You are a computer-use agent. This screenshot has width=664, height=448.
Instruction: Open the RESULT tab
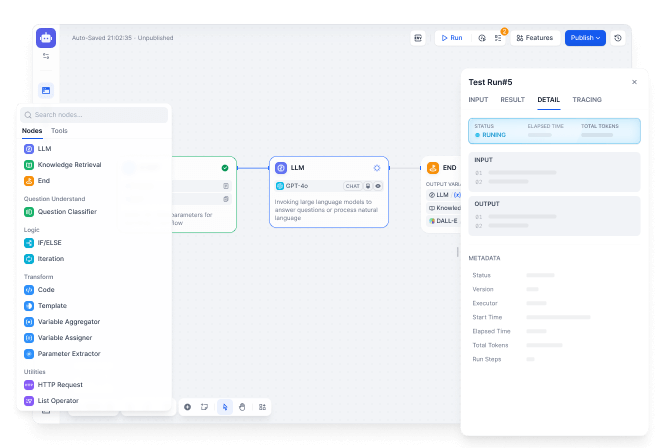512,100
